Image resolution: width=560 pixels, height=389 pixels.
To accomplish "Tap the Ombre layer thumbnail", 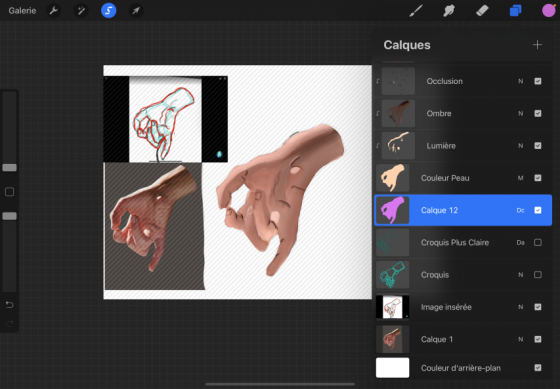I will click(398, 113).
